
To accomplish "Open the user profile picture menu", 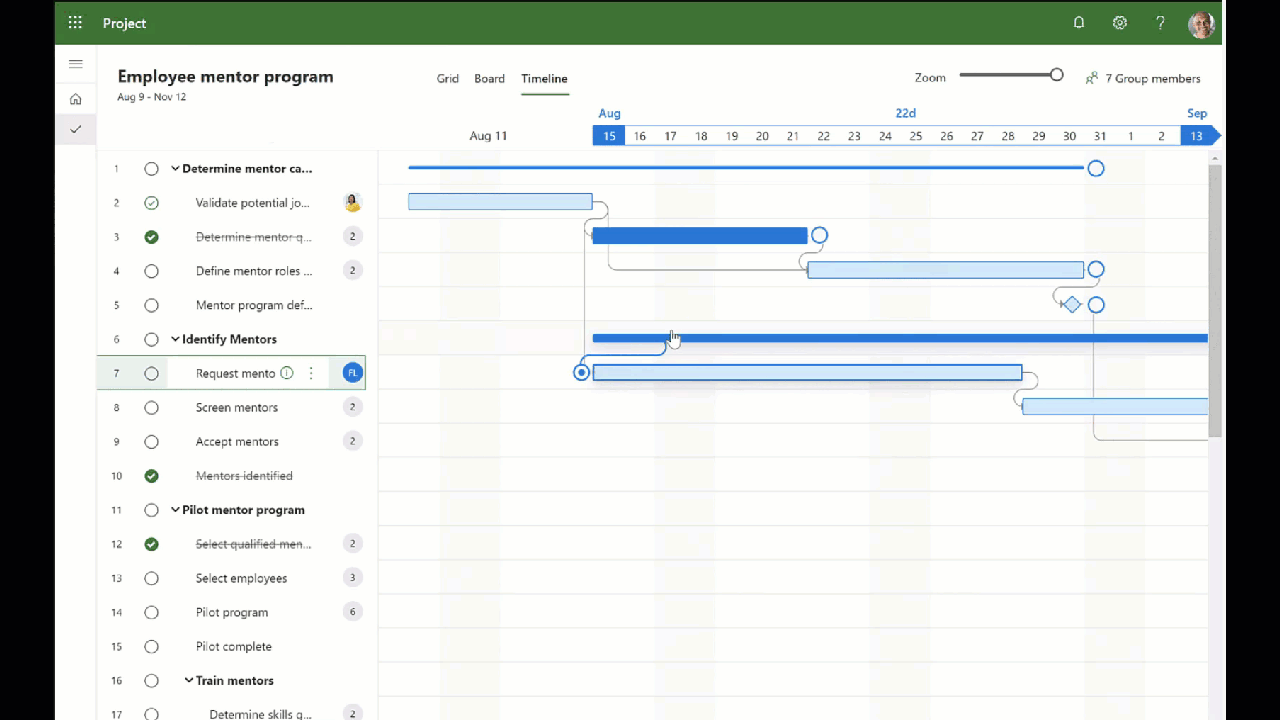I will coord(1201,24).
